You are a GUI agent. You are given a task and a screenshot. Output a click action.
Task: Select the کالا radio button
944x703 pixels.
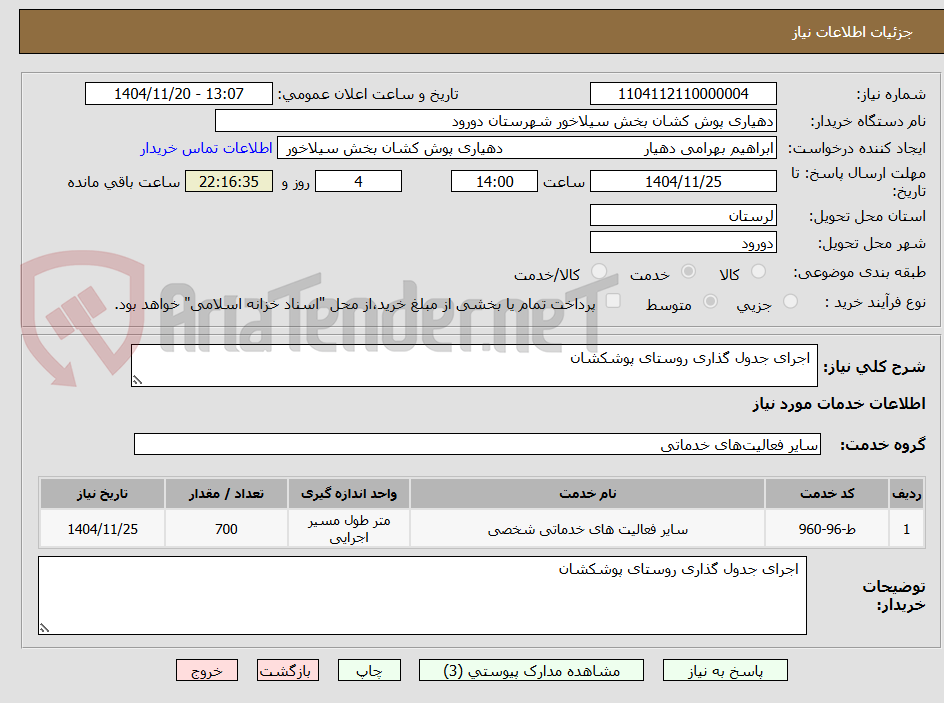(x=758, y=271)
